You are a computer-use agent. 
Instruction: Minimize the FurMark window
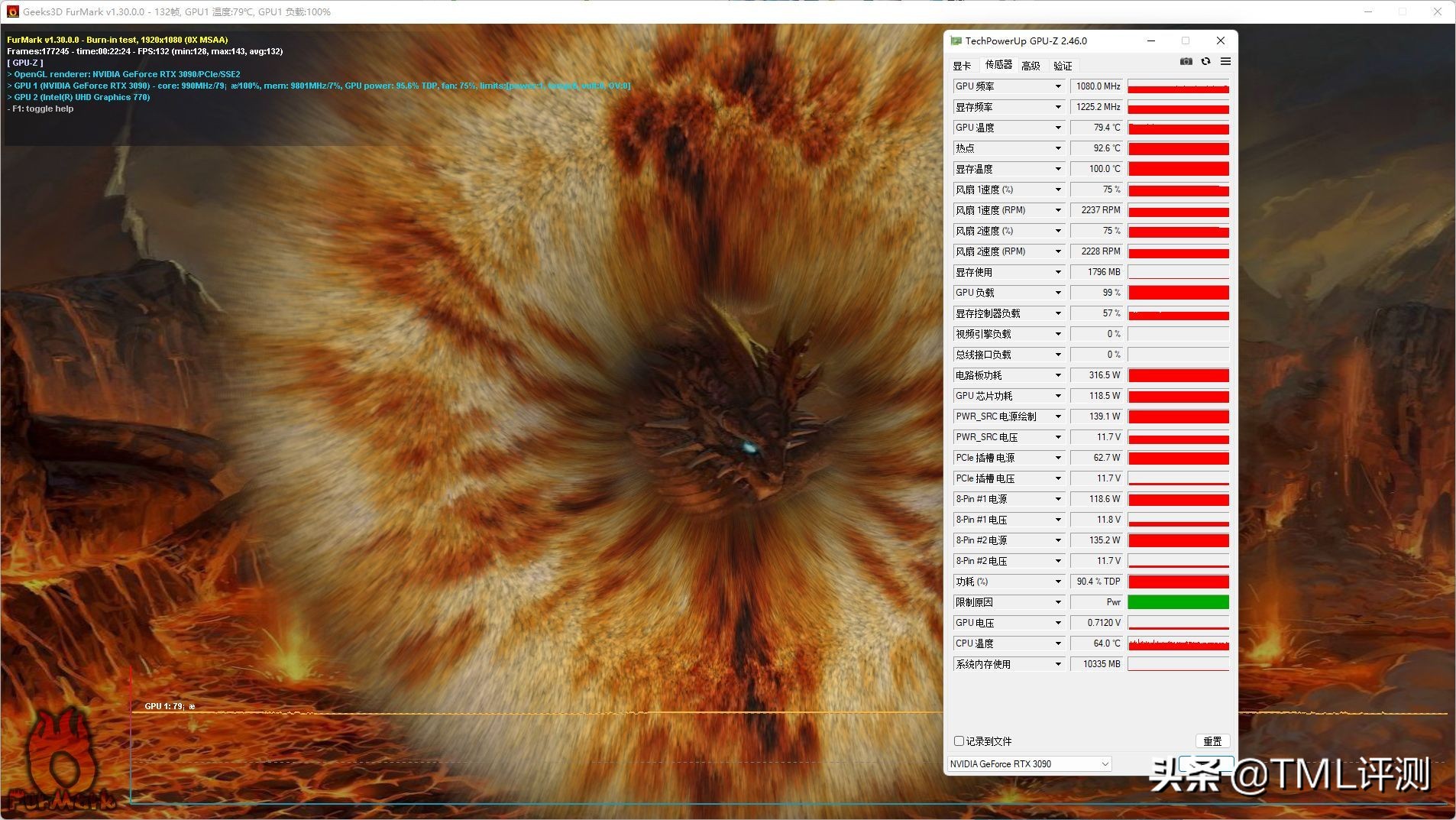(x=1368, y=11)
